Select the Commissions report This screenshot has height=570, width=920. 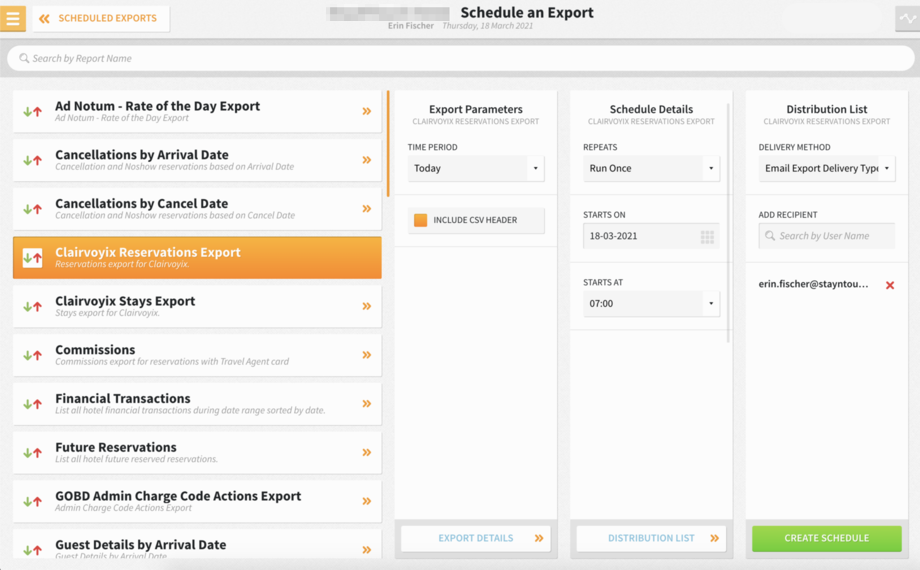[197, 355]
